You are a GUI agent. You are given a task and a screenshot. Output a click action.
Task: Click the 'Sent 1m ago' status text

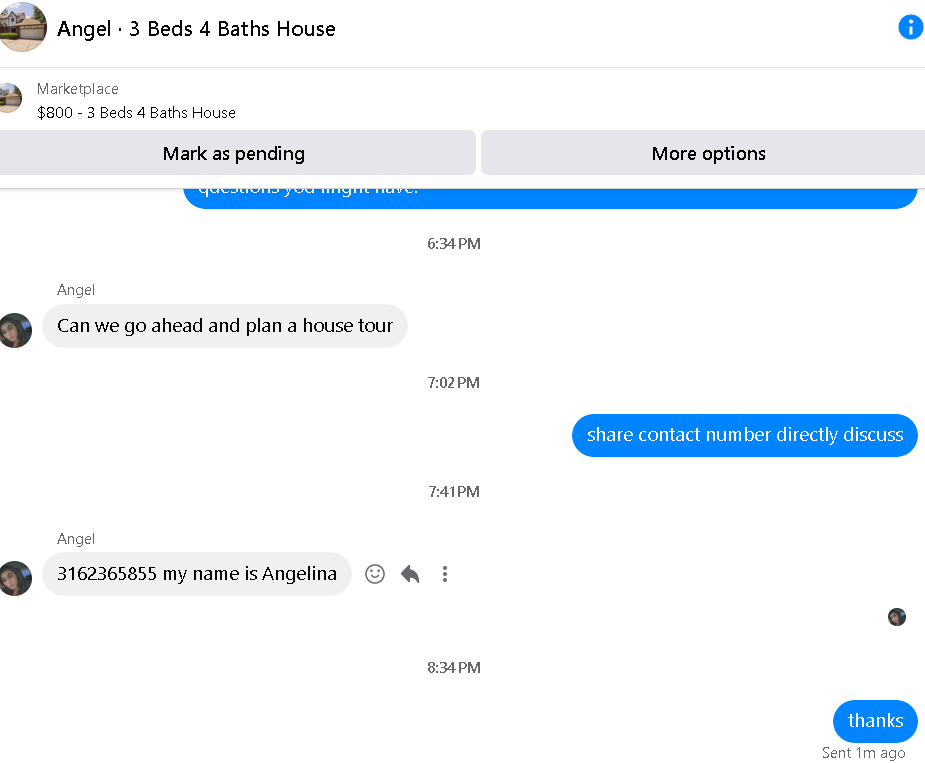(x=863, y=752)
